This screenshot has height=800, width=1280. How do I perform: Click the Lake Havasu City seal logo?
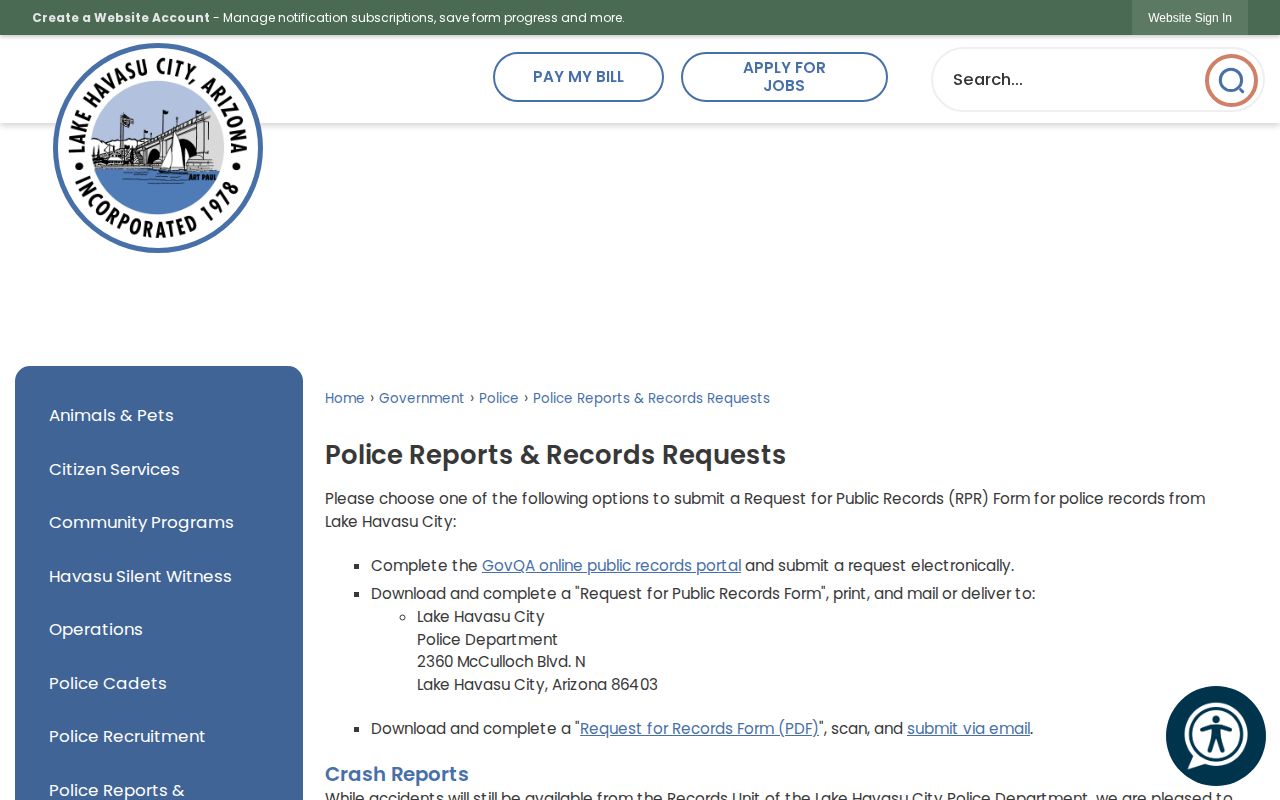pyautogui.click(x=158, y=148)
